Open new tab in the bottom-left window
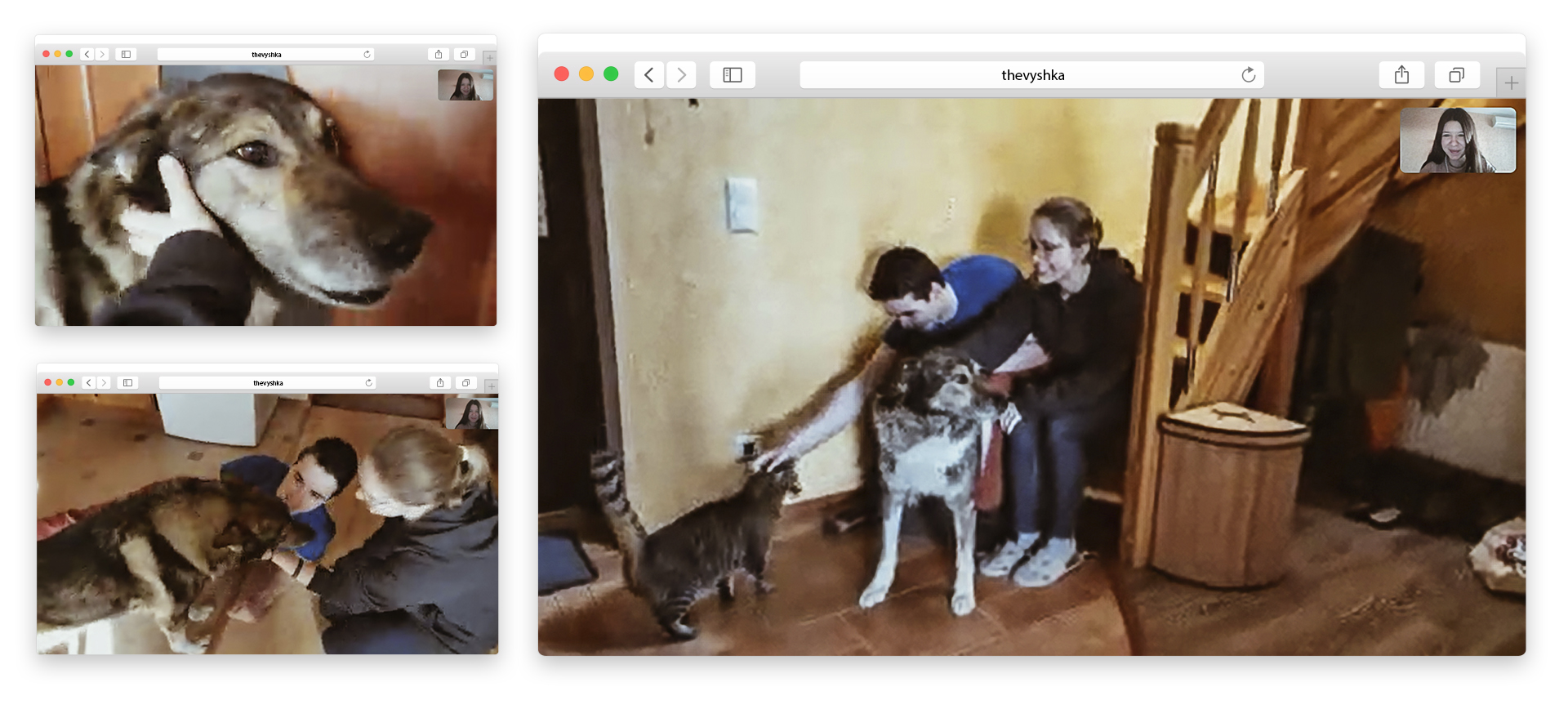 [491, 386]
